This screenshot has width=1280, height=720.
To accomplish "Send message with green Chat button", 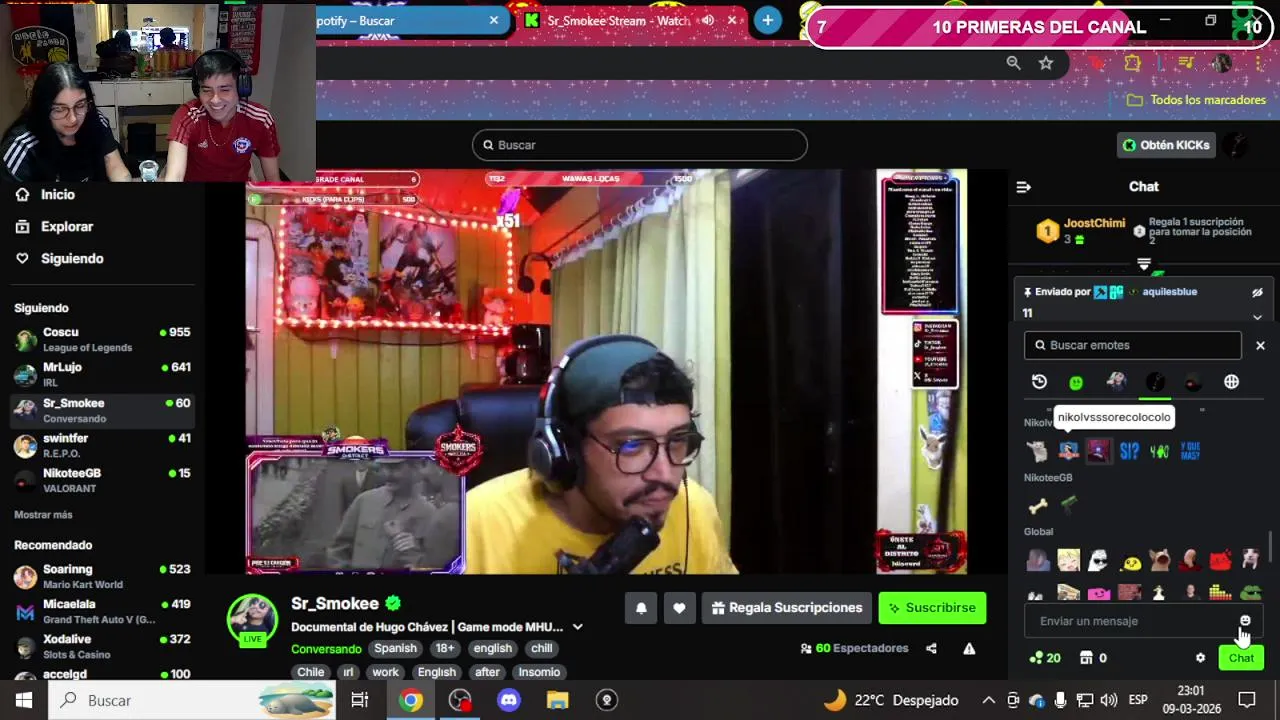I will [1241, 658].
